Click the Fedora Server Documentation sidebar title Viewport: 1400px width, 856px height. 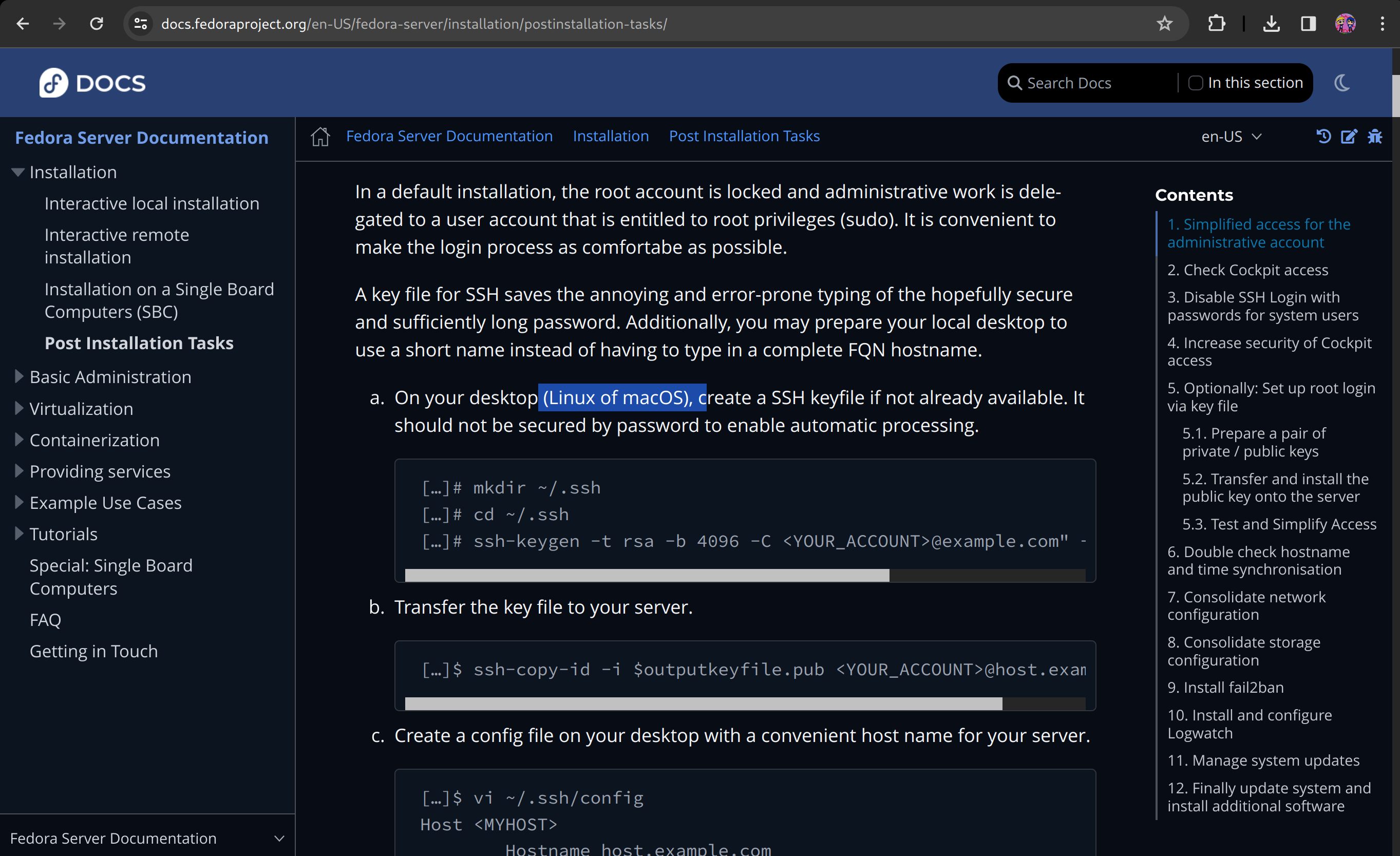pos(141,138)
